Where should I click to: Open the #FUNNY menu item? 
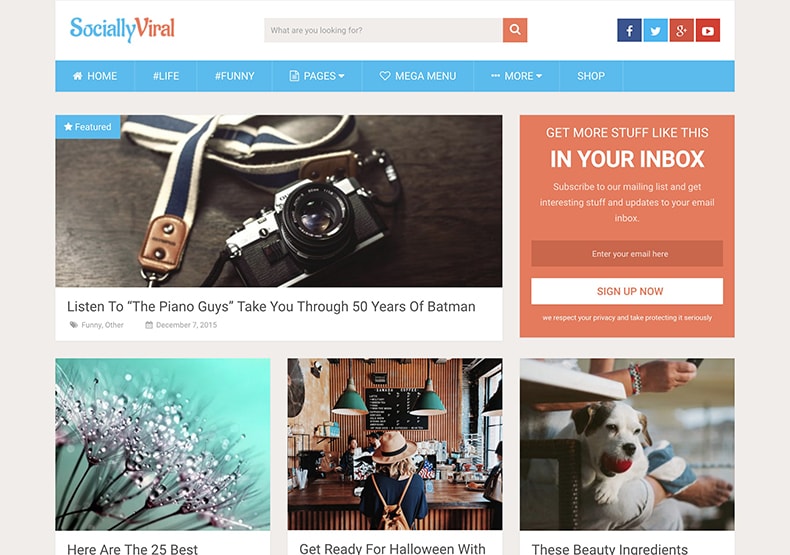tap(234, 76)
